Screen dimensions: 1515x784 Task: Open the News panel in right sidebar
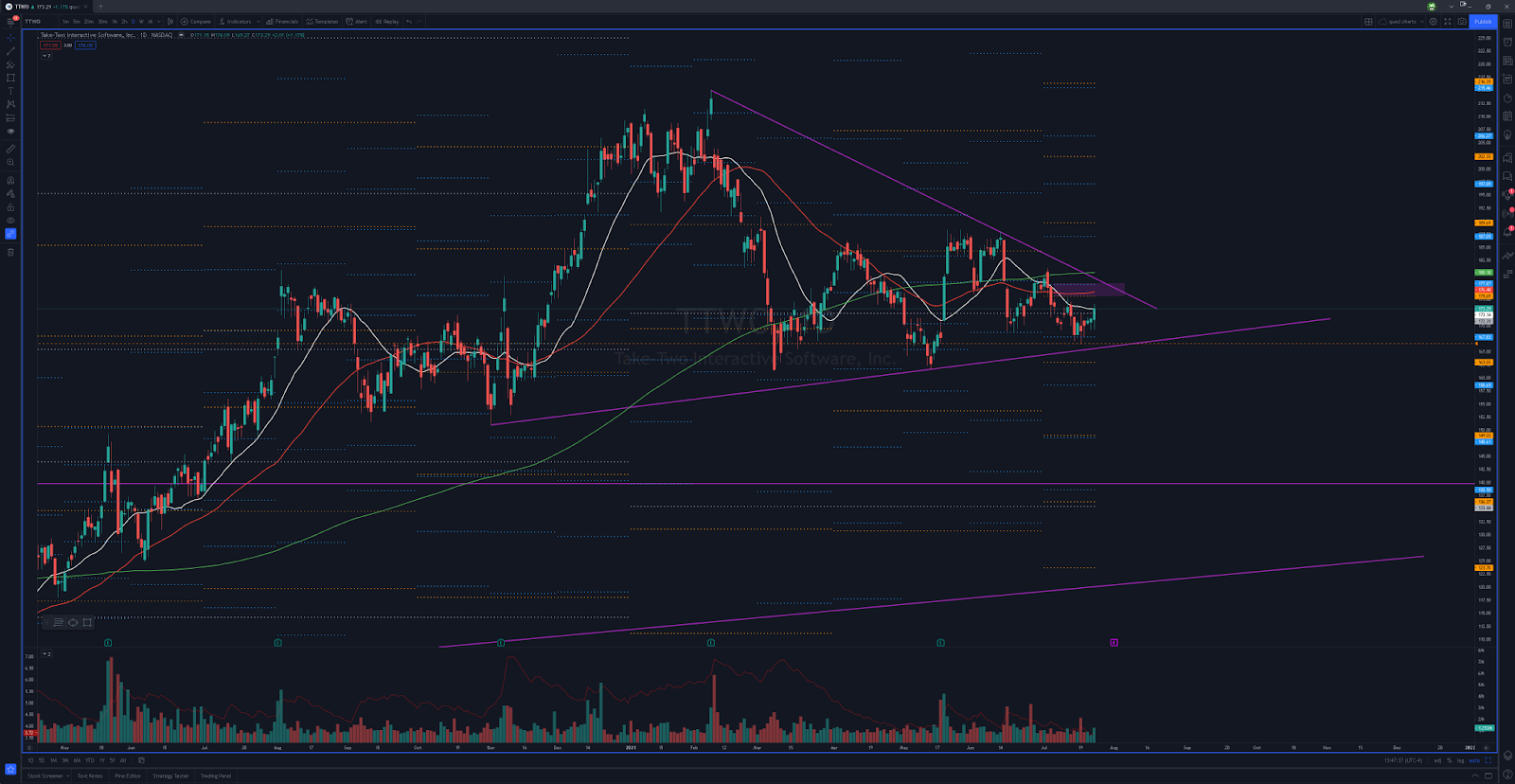(x=1507, y=61)
